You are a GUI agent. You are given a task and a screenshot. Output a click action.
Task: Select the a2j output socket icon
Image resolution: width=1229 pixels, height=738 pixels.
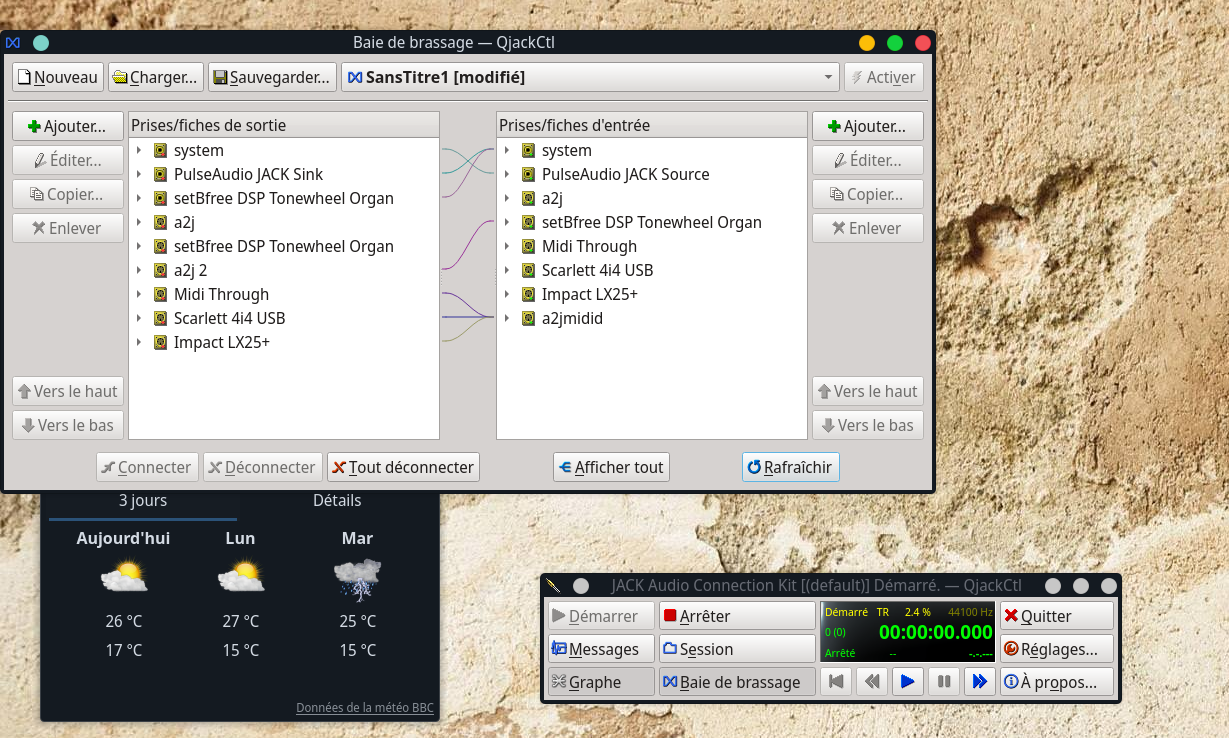click(x=160, y=222)
